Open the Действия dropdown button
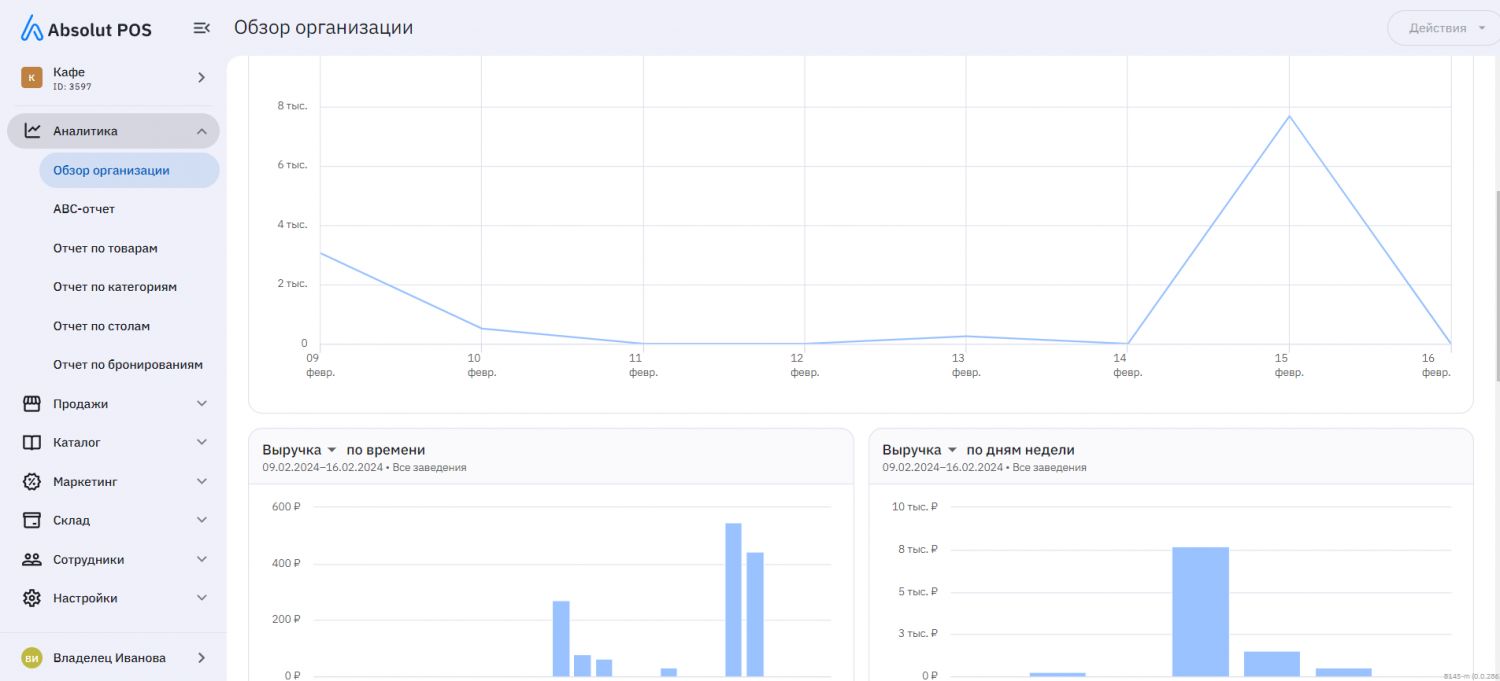This screenshot has width=1500, height=681. pyautogui.click(x=1444, y=28)
